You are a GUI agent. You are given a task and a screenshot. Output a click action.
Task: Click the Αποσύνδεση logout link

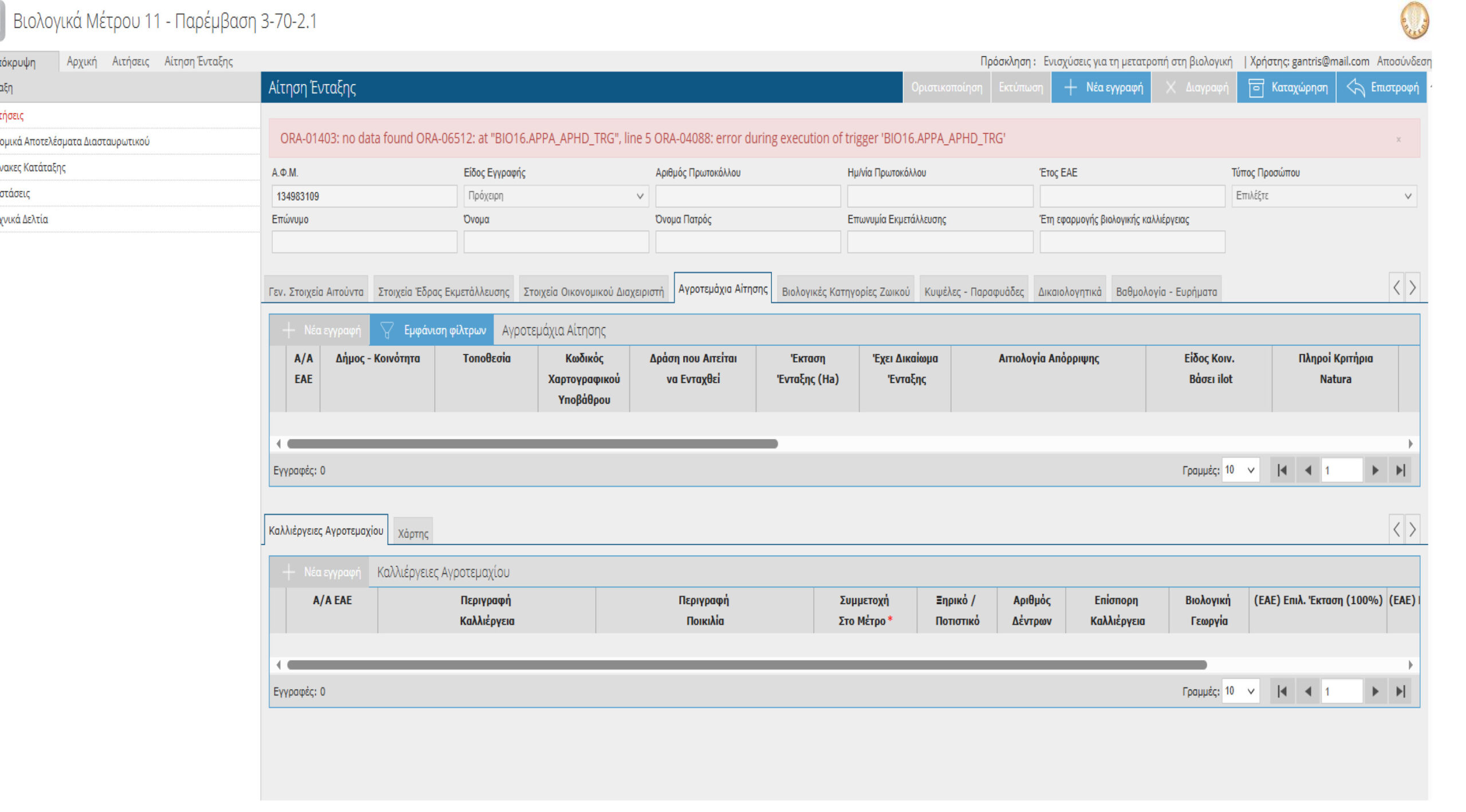click(1404, 61)
